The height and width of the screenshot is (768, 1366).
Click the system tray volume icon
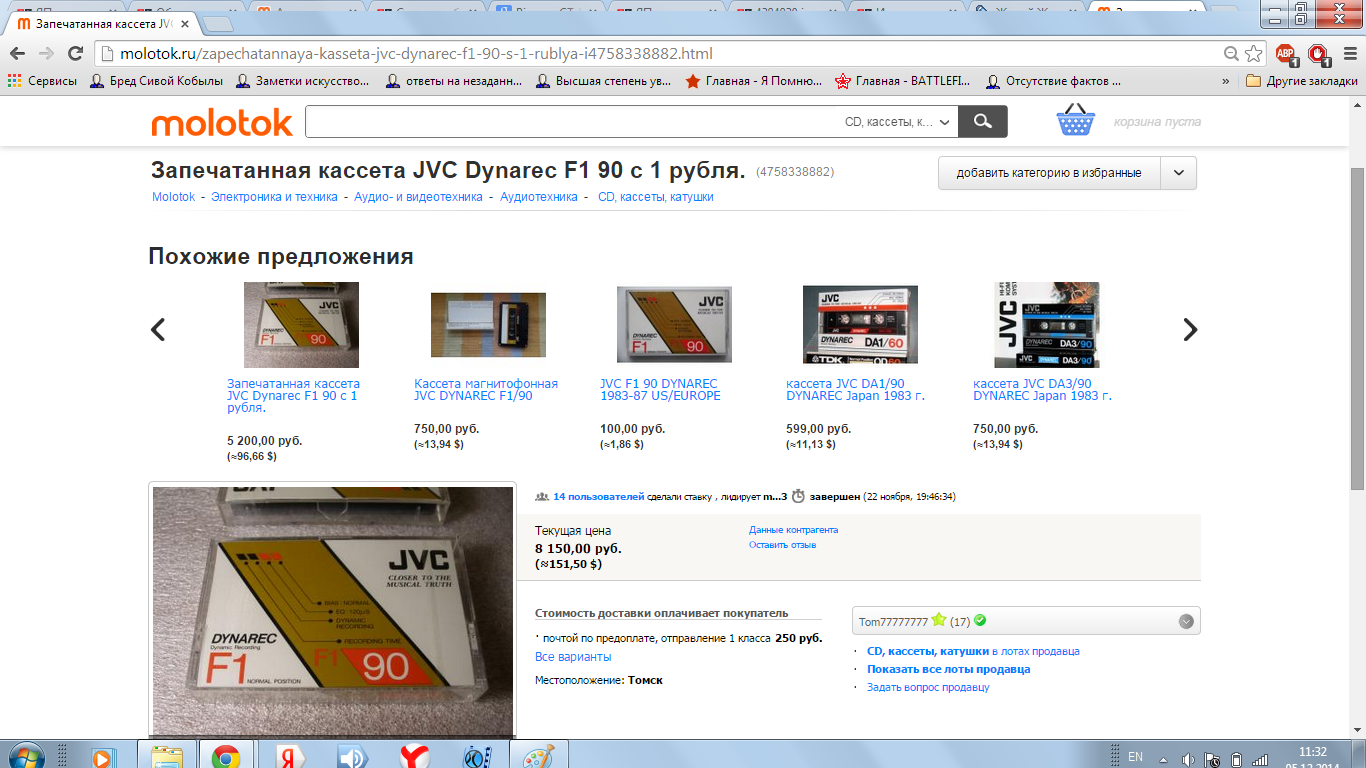pyautogui.click(x=1187, y=758)
